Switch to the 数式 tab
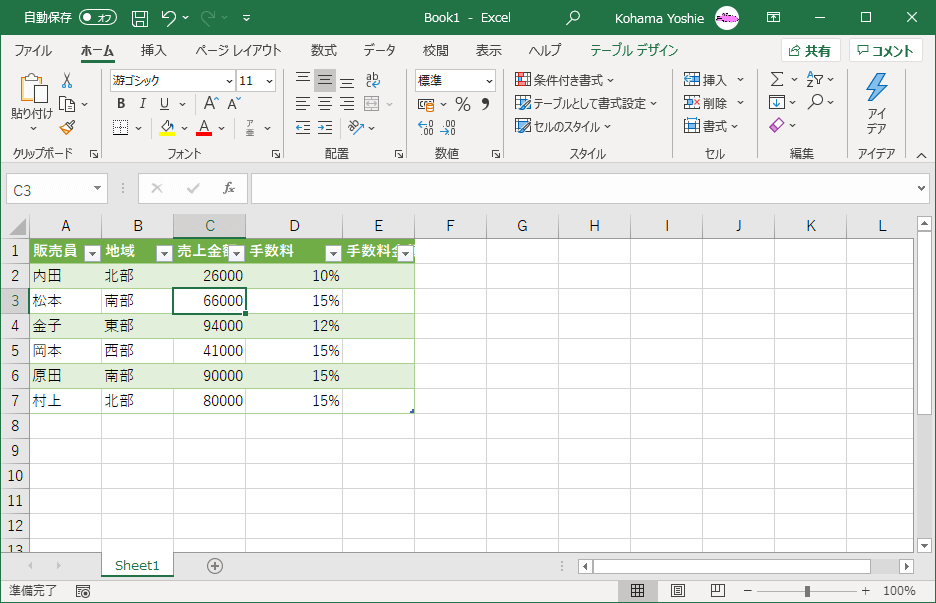The image size is (936, 603). point(324,50)
